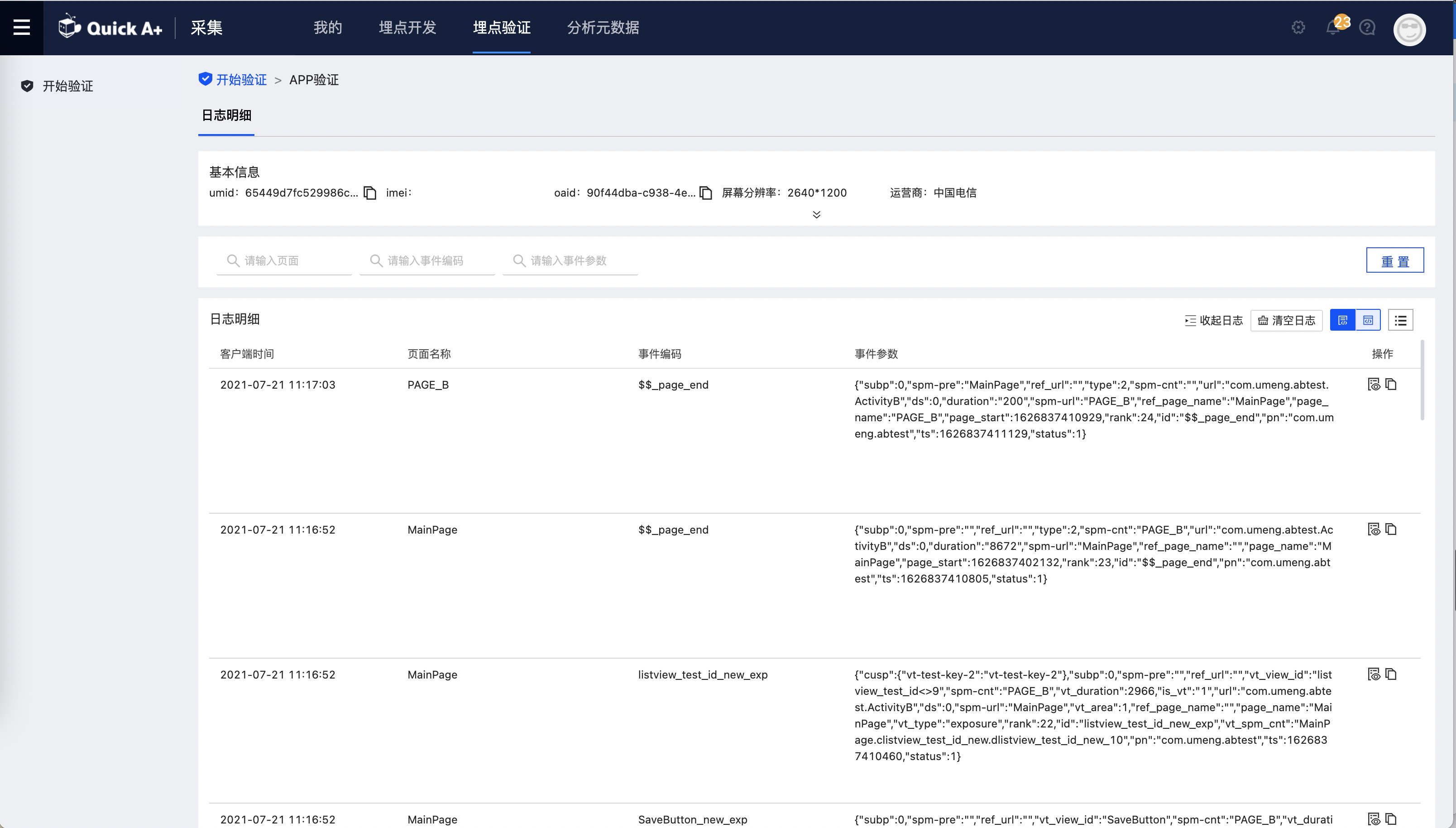Copy the listview_test_id_new_exp log parameters

click(x=1391, y=674)
